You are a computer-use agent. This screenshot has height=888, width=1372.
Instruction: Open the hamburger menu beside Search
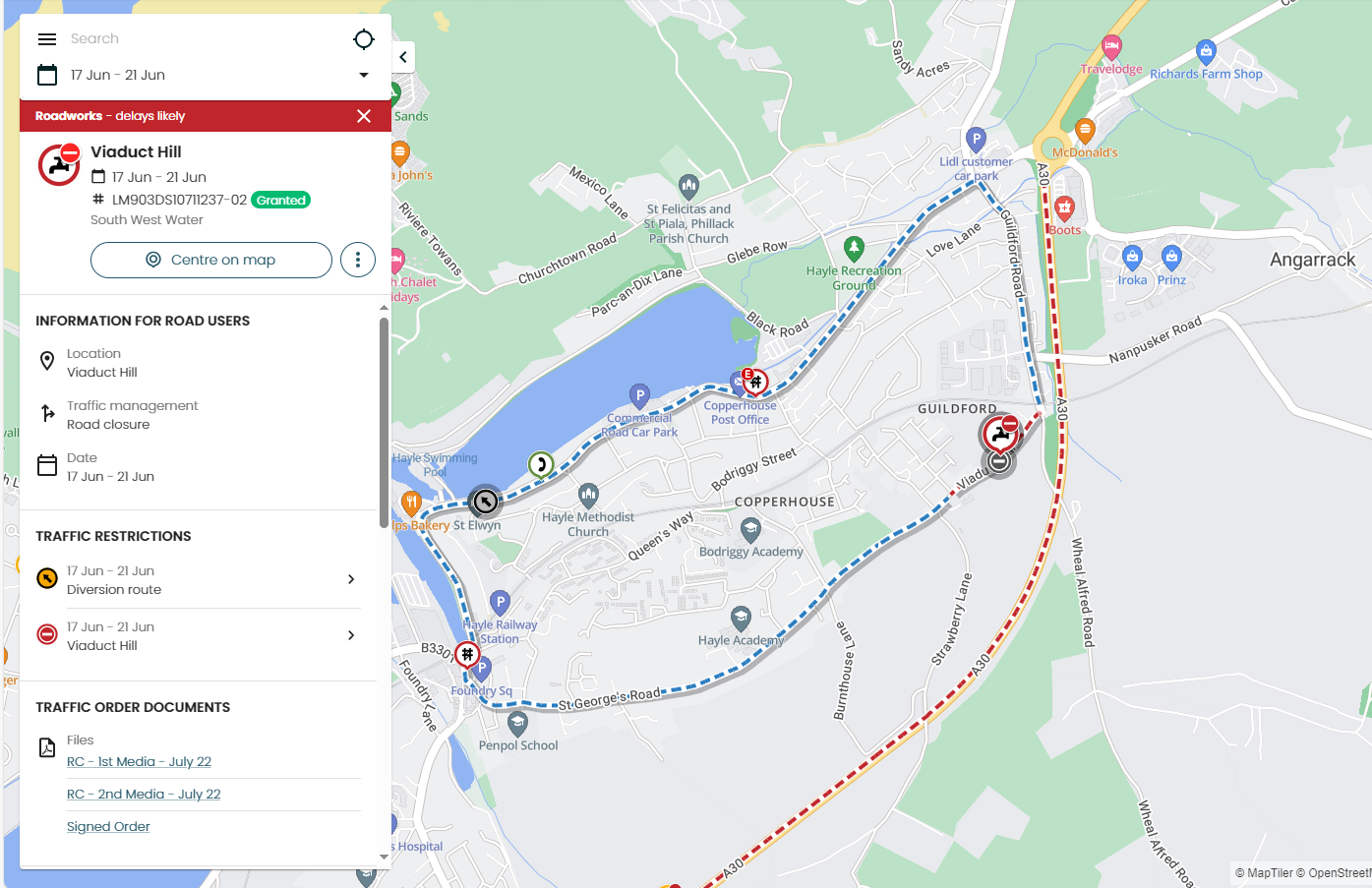(47, 39)
